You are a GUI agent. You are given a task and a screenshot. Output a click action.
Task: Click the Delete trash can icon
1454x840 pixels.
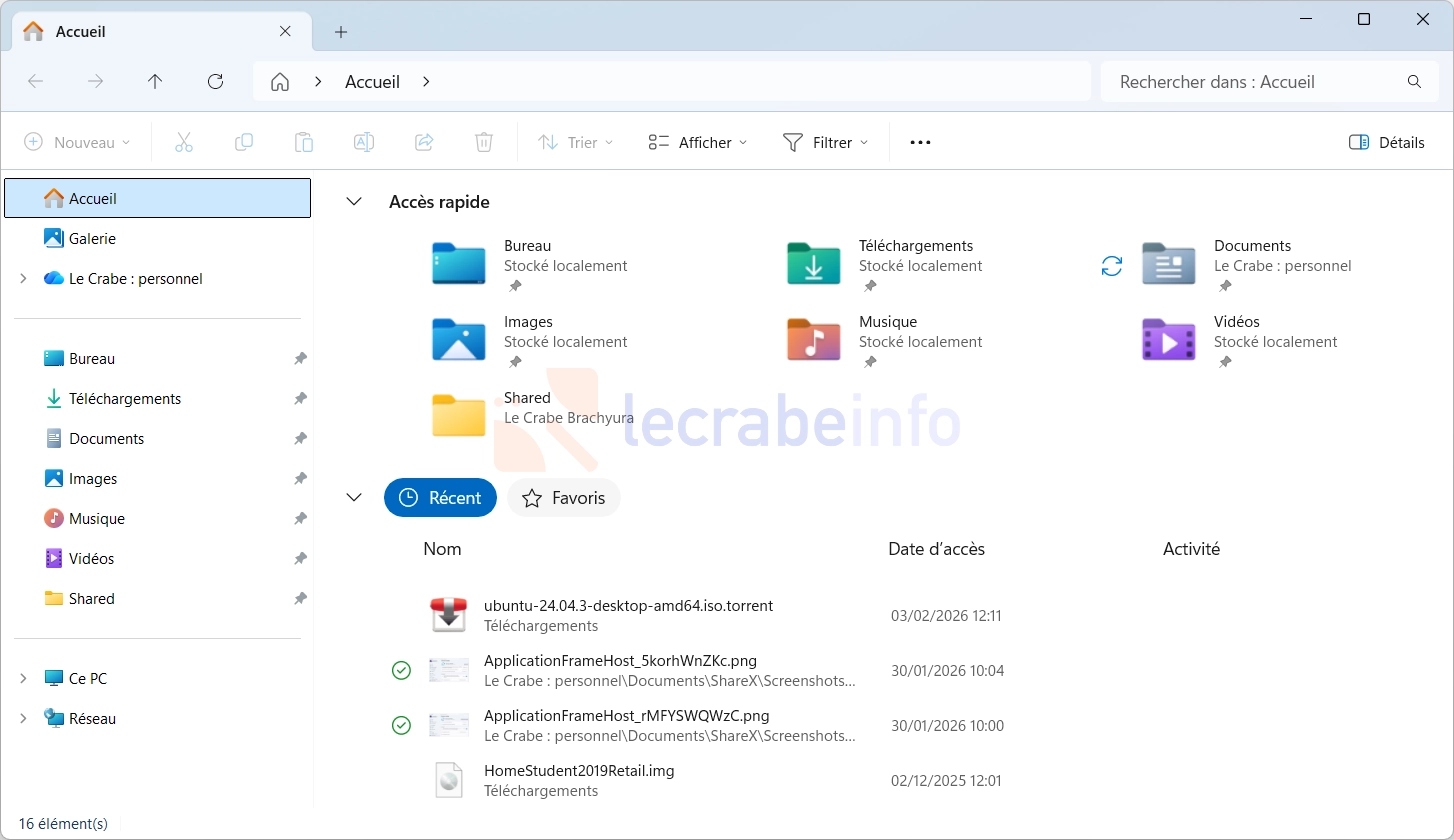click(484, 143)
